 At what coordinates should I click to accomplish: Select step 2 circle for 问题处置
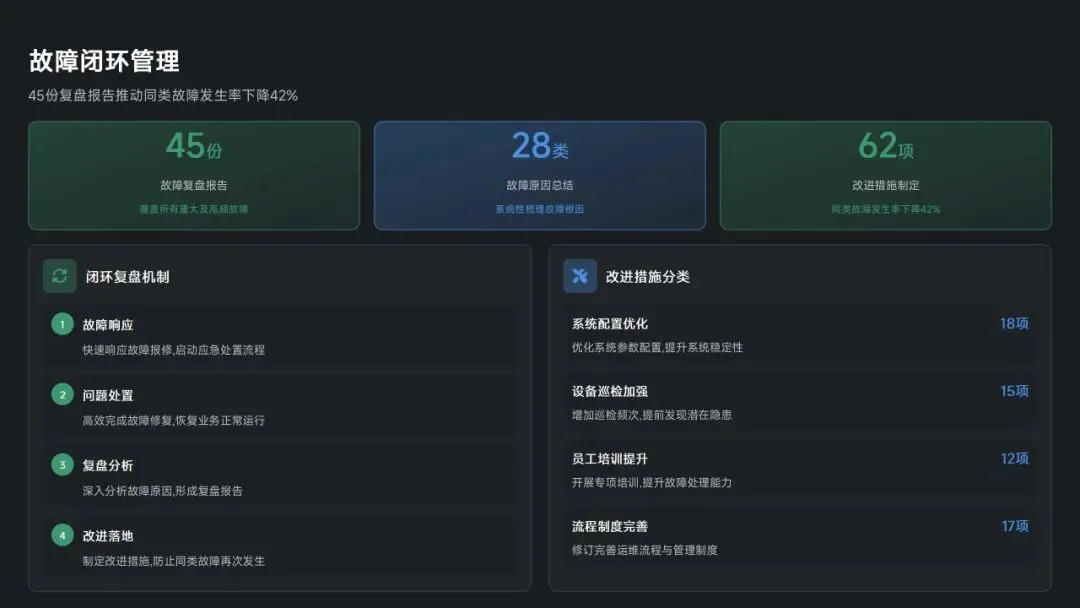pyautogui.click(x=62, y=395)
